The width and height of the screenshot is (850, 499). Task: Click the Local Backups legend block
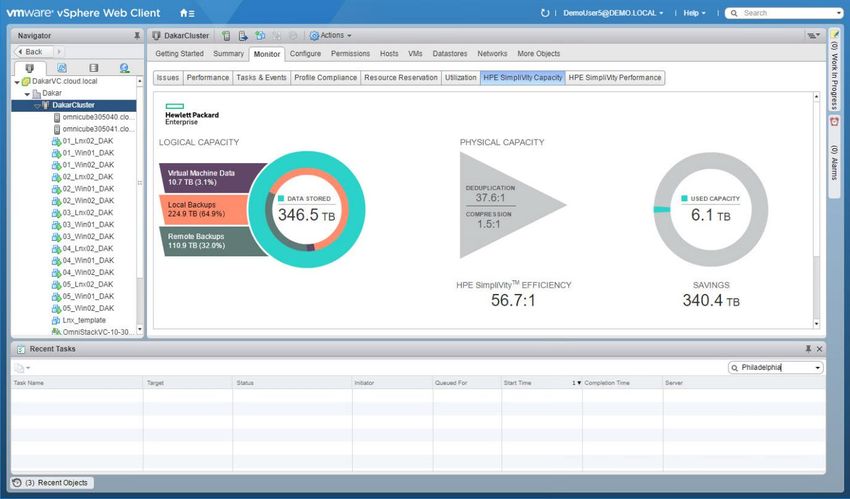click(x=204, y=209)
